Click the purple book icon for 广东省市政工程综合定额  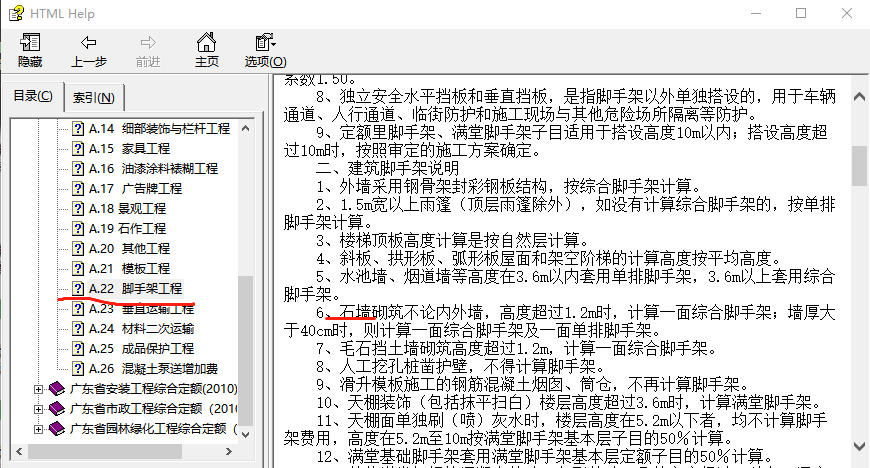pos(57,409)
